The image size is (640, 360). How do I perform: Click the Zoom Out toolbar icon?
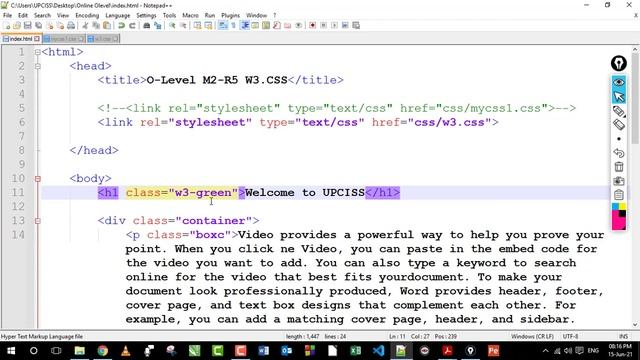(x=183, y=25)
